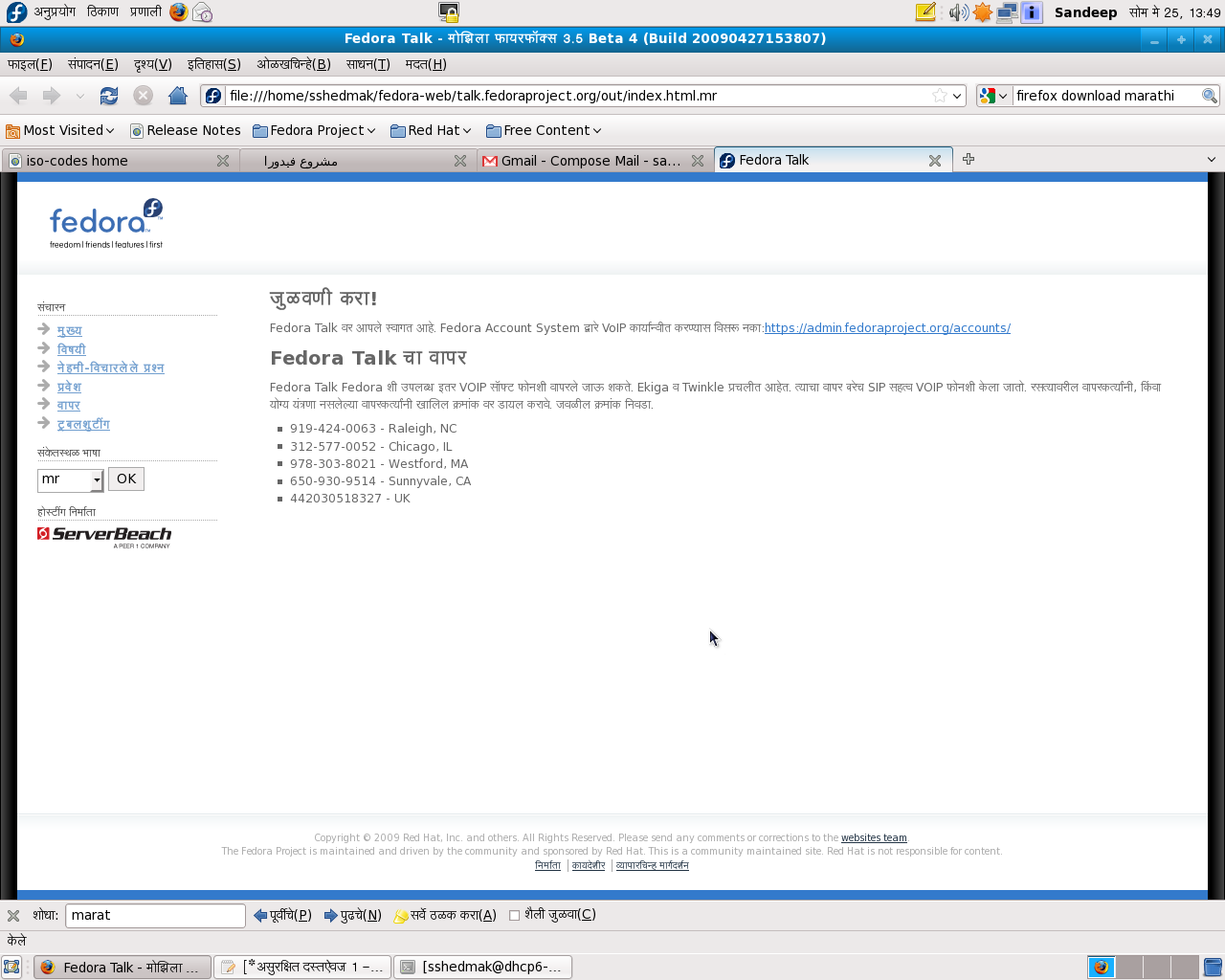Switch to the iso-codes home tab
Viewport: 1225px width, 980px height.
pos(120,161)
